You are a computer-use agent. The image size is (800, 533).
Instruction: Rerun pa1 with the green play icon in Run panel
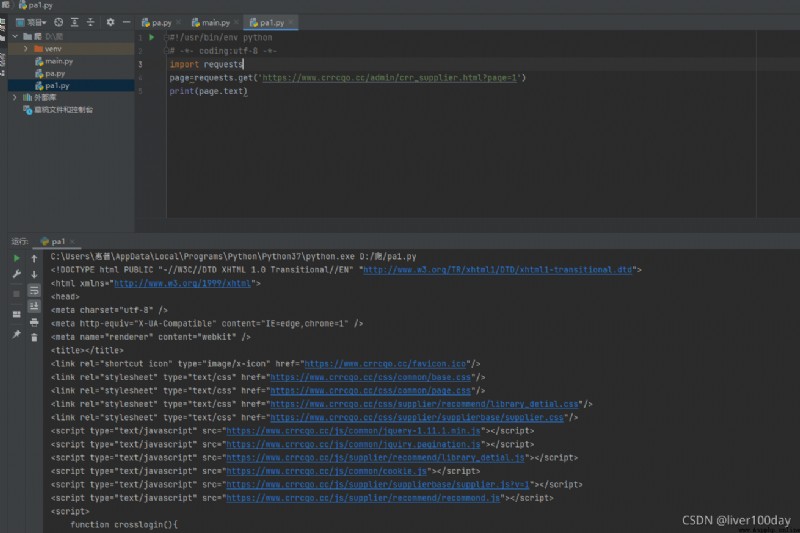click(x=16, y=258)
